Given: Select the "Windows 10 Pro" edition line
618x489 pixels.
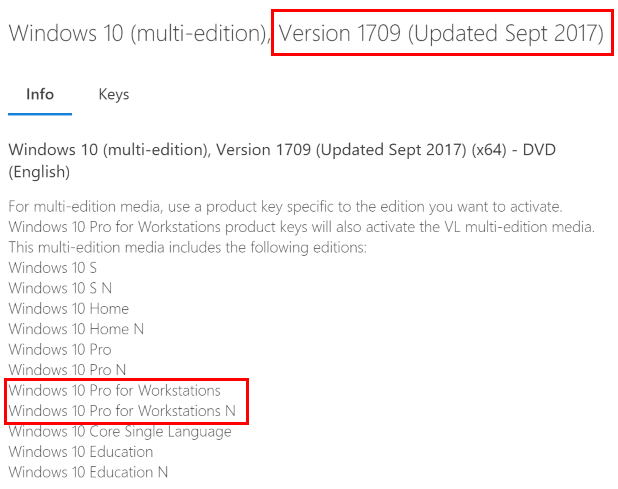Looking at the screenshot, I should coord(60,350).
